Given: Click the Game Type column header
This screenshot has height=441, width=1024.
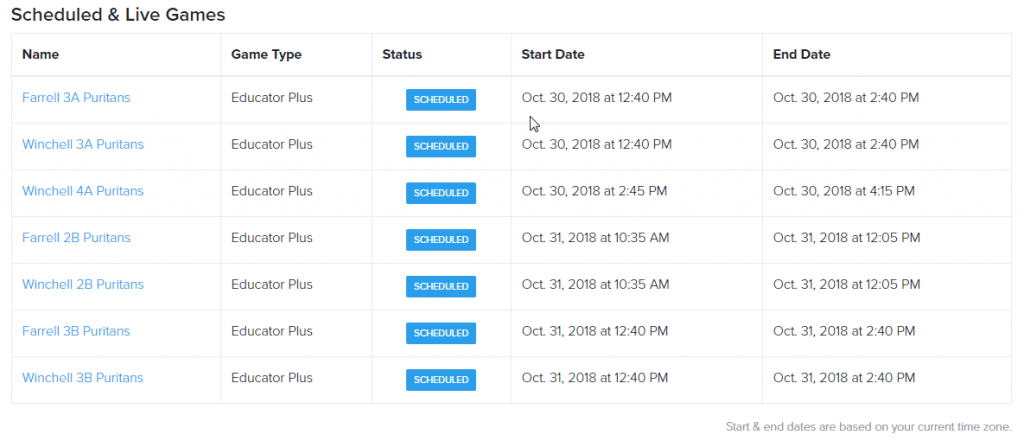Looking at the screenshot, I should point(266,54).
